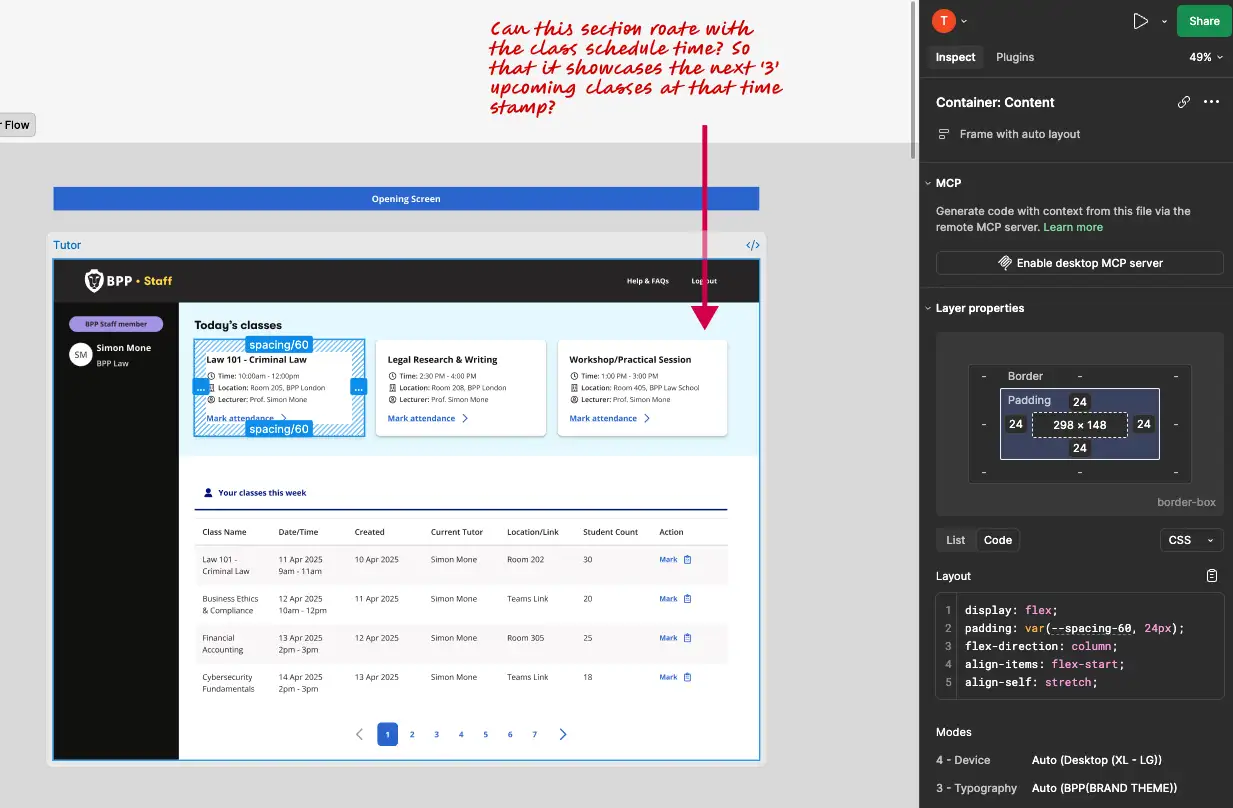Click the SM avatar for Simon Mone

(x=80, y=355)
